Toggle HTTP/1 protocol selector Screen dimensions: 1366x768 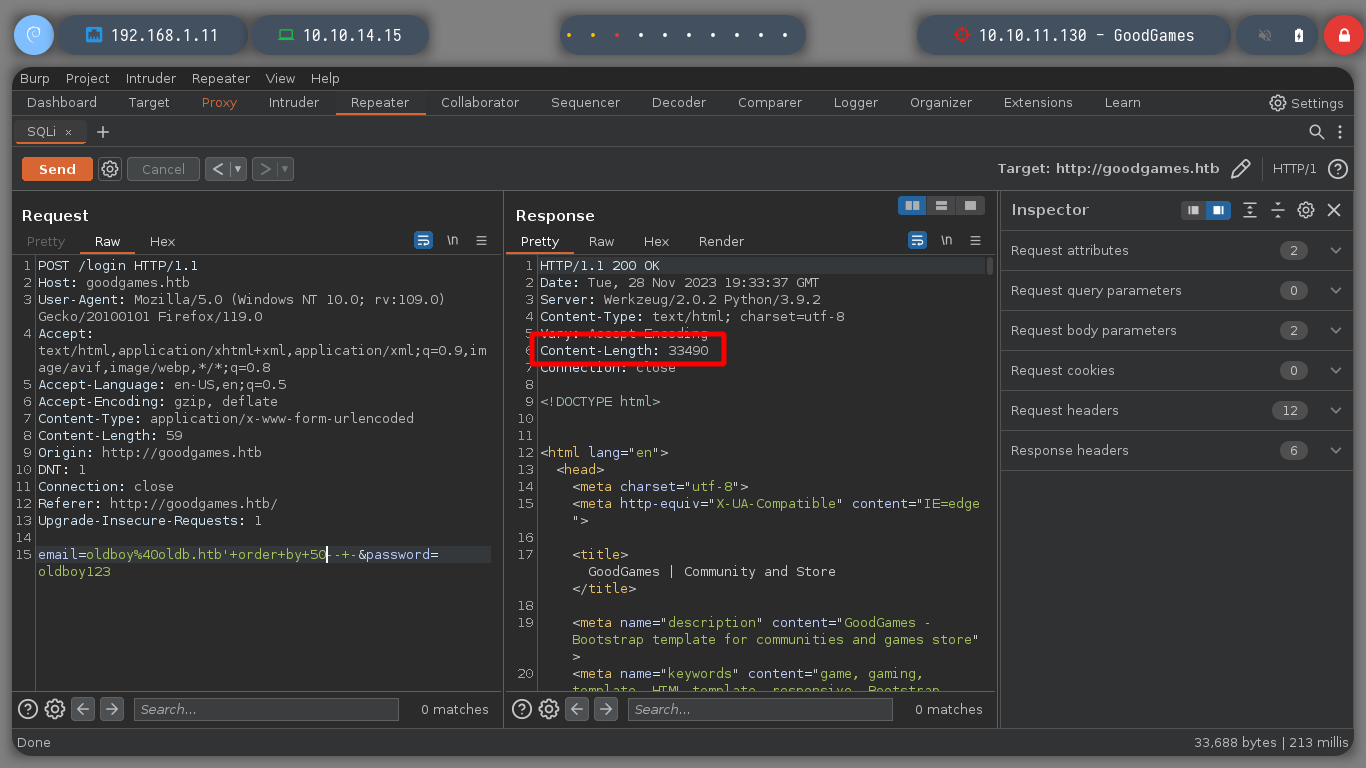click(x=1295, y=169)
